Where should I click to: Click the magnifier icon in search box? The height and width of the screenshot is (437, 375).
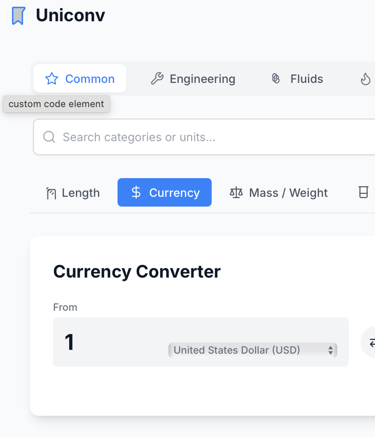click(x=49, y=137)
